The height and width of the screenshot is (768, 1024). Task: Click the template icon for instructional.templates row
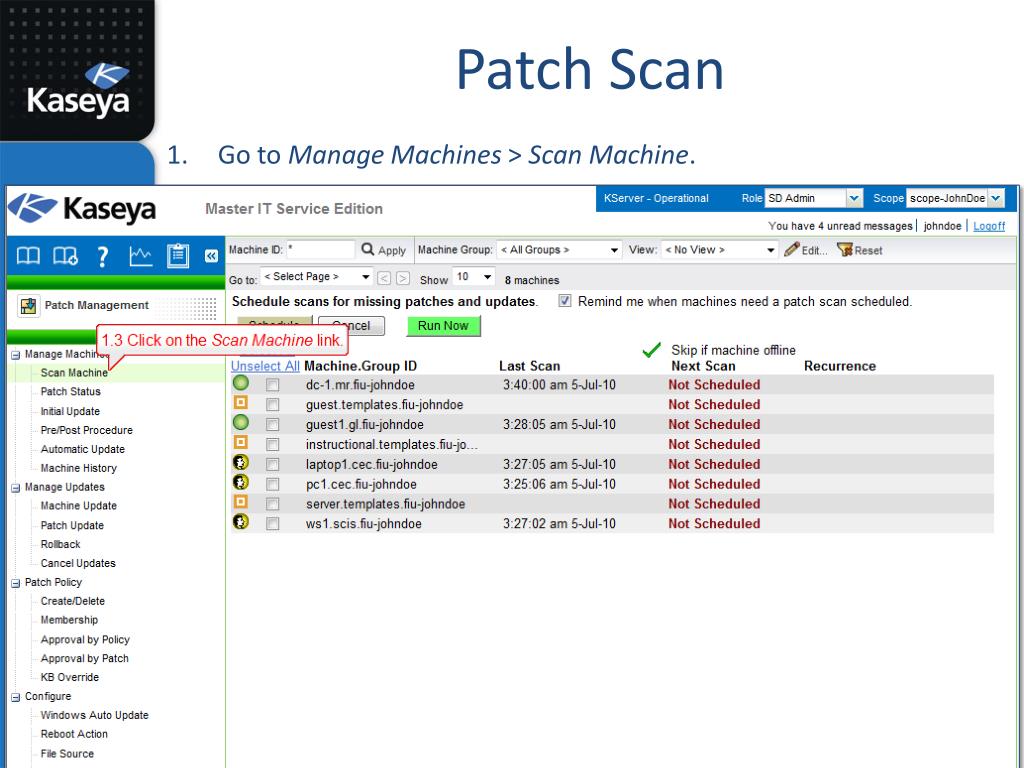[241, 442]
